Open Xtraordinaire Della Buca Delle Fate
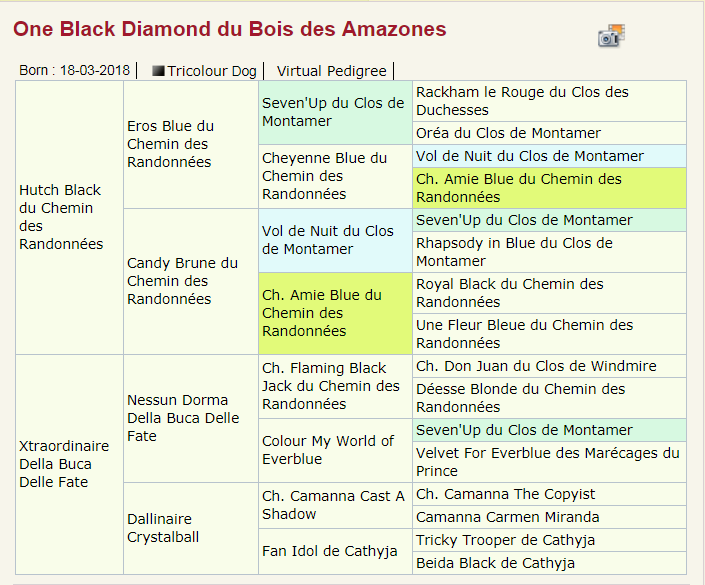The width and height of the screenshot is (705, 585). (64, 464)
